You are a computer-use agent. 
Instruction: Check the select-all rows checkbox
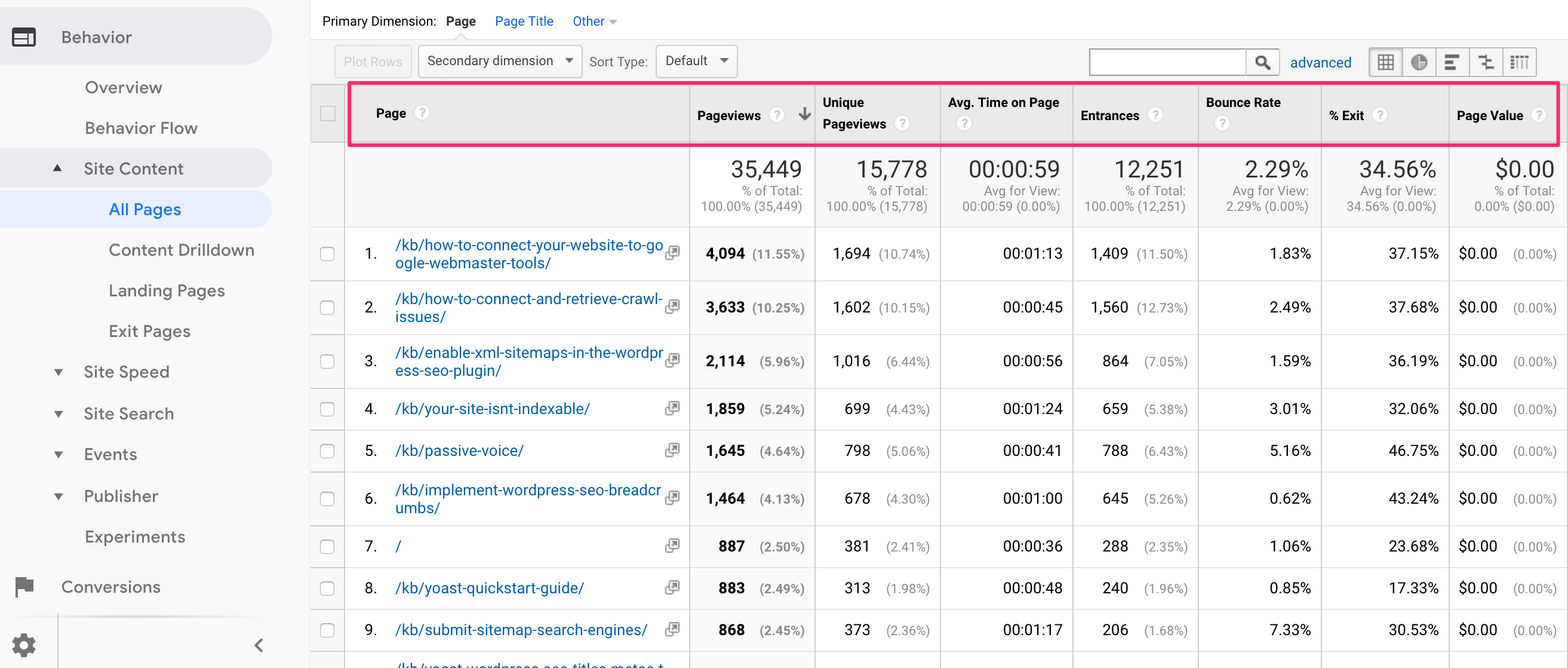327,114
